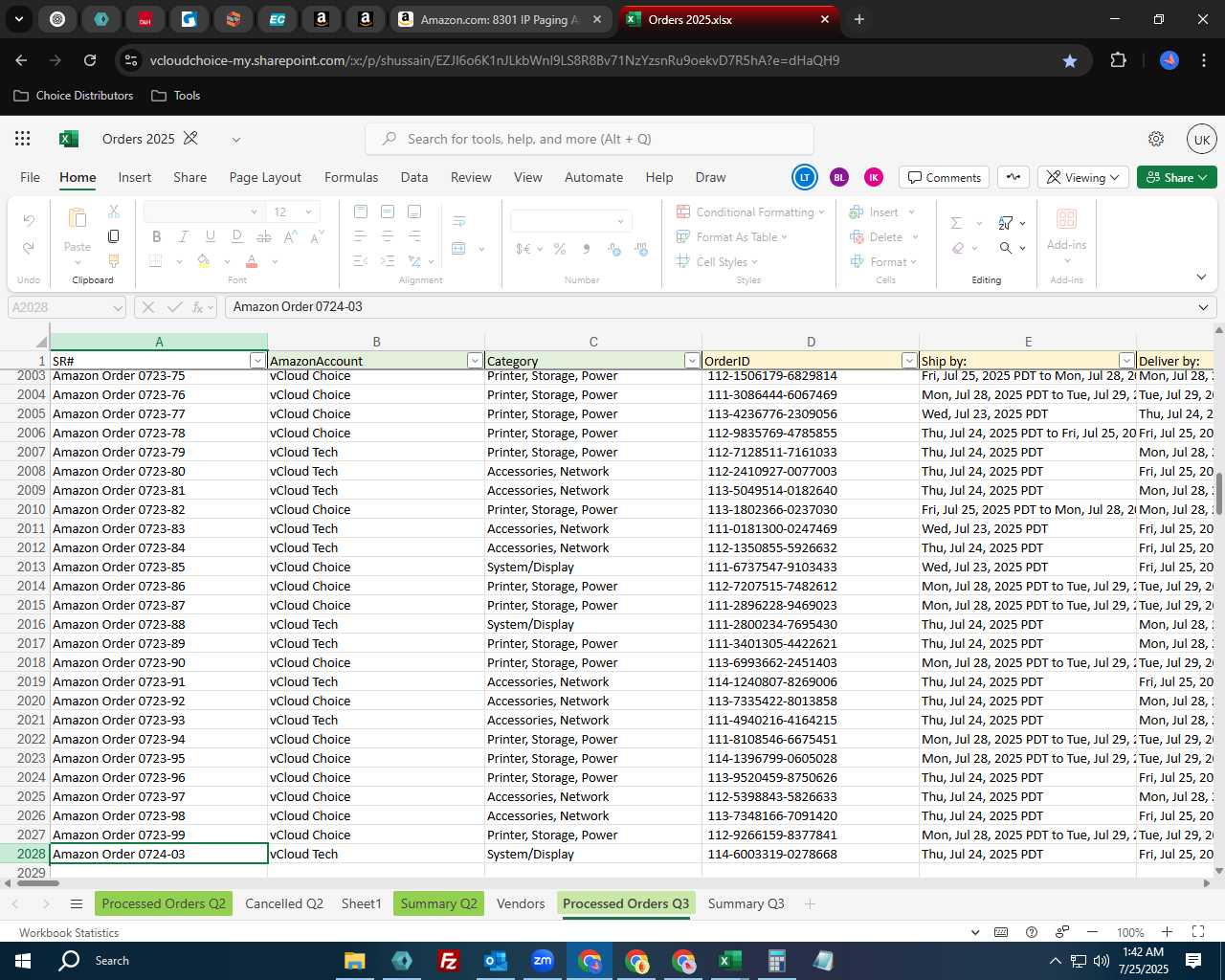Open the Excel settings gear
Image resolution: width=1225 pixels, height=980 pixels.
[1156, 139]
